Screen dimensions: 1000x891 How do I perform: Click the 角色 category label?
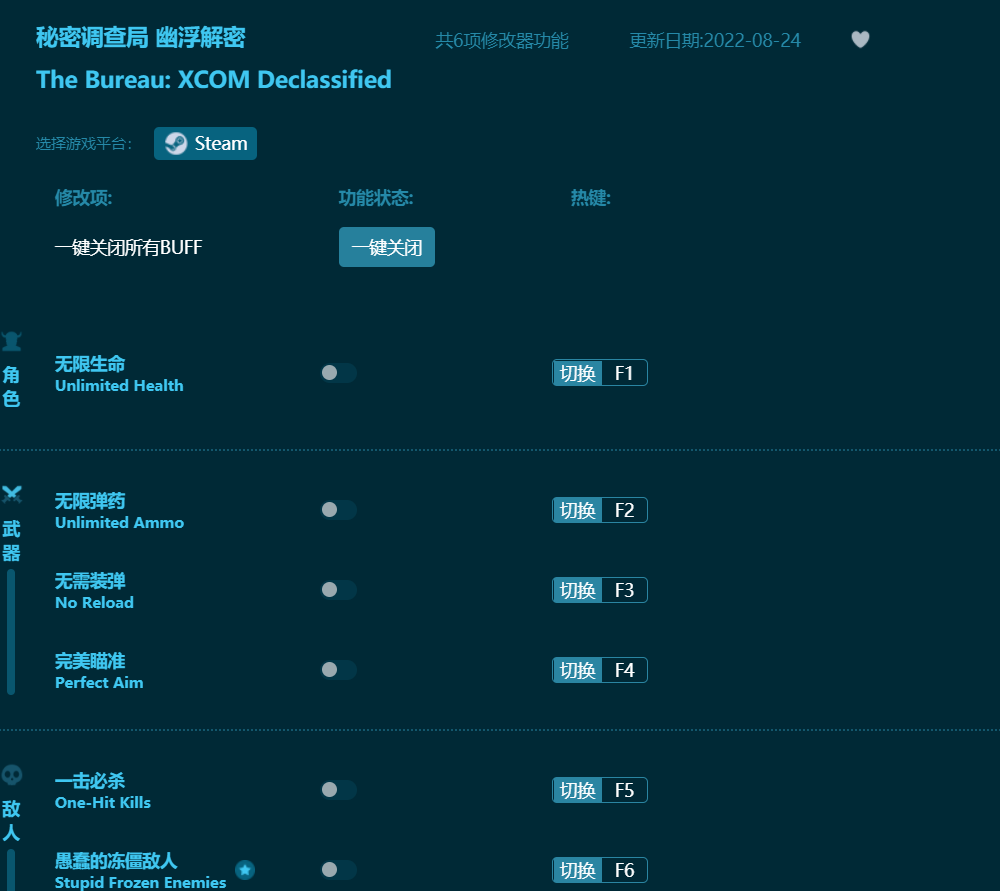(11, 387)
